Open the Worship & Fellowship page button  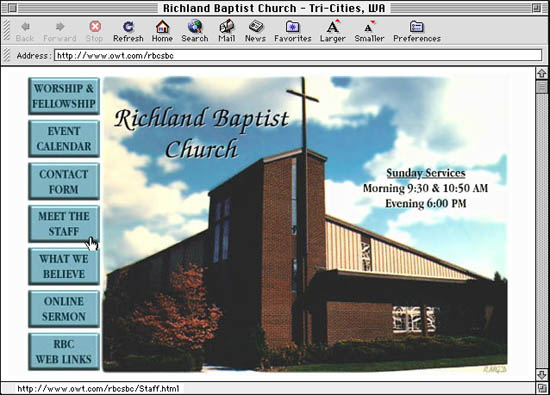(64, 96)
